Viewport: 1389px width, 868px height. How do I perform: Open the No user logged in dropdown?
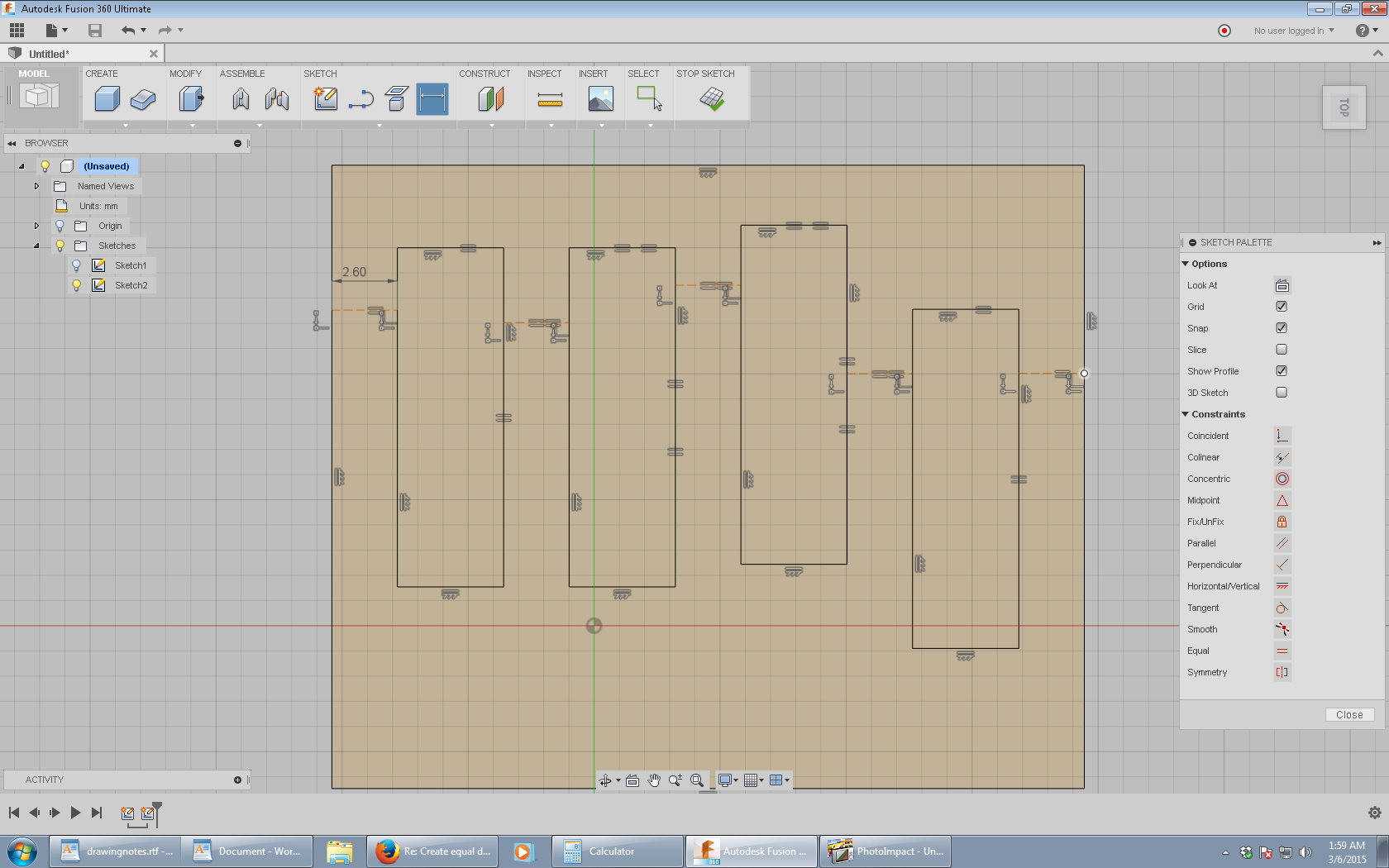[x=1294, y=31]
